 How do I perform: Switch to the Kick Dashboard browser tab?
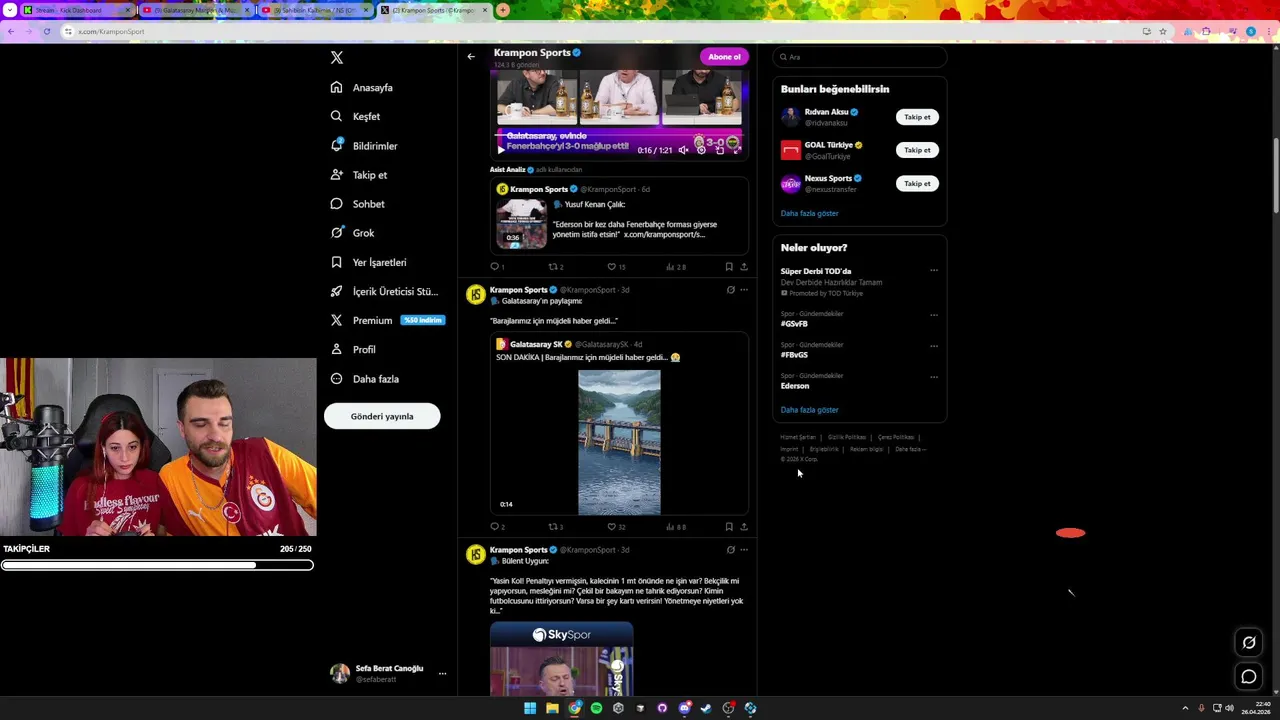pos(77,10)
